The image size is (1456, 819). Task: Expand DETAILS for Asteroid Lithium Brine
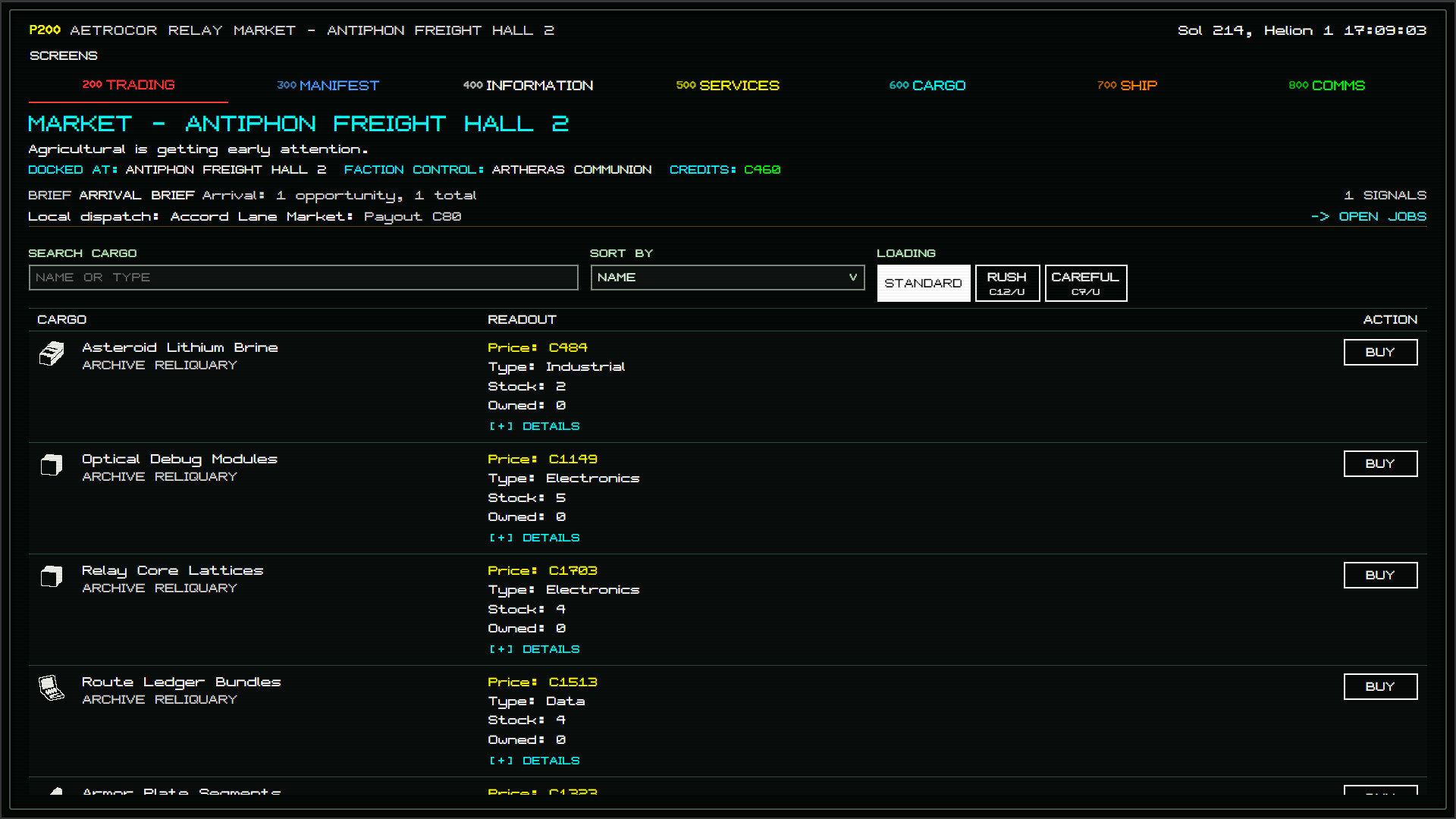tap(534, 426)
